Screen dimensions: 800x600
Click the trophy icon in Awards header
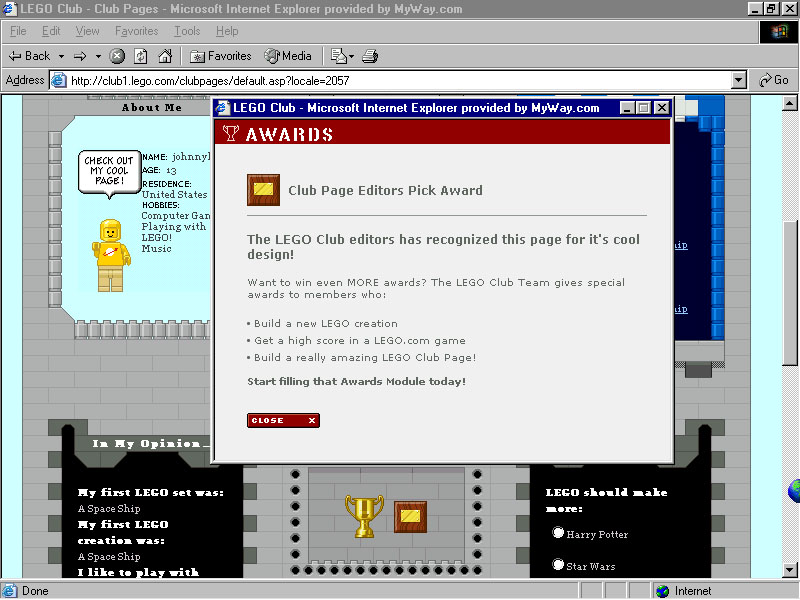click(x=231, y=133)
